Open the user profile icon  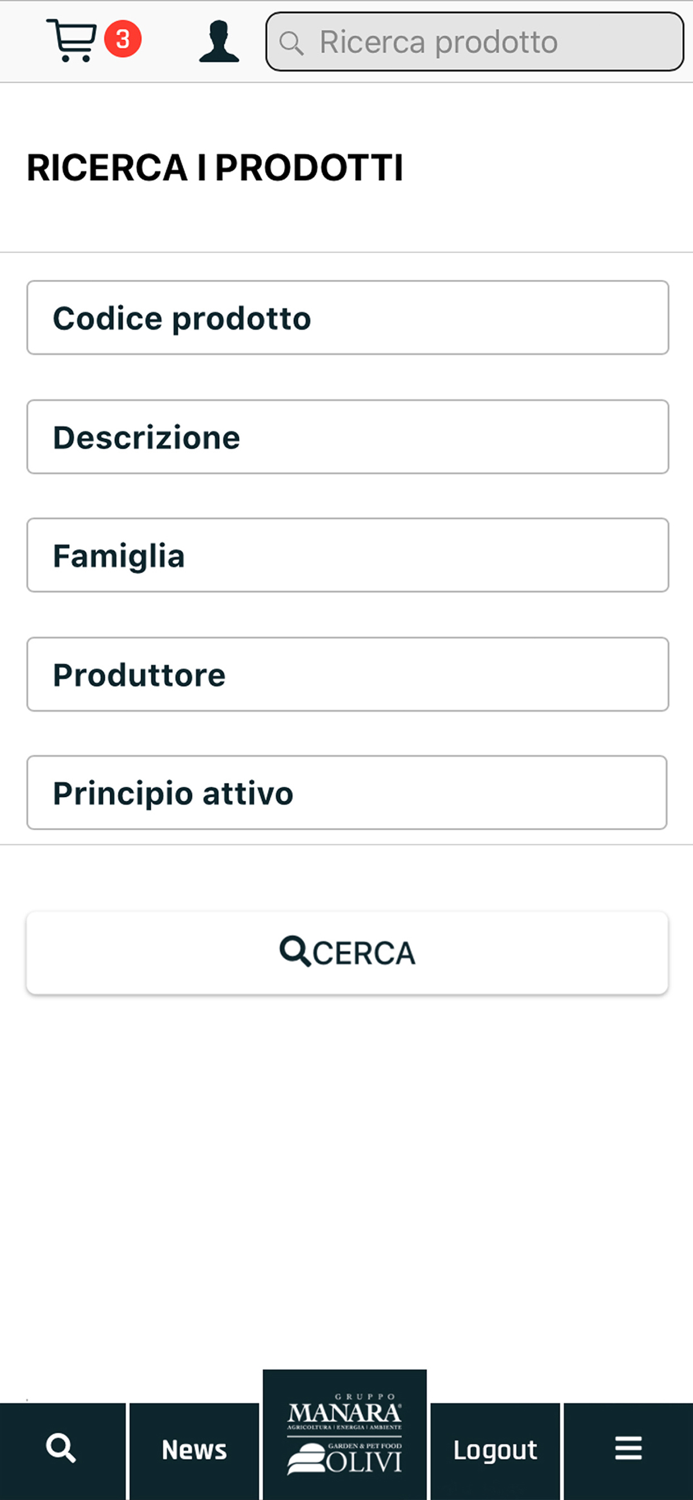(218, 41)
